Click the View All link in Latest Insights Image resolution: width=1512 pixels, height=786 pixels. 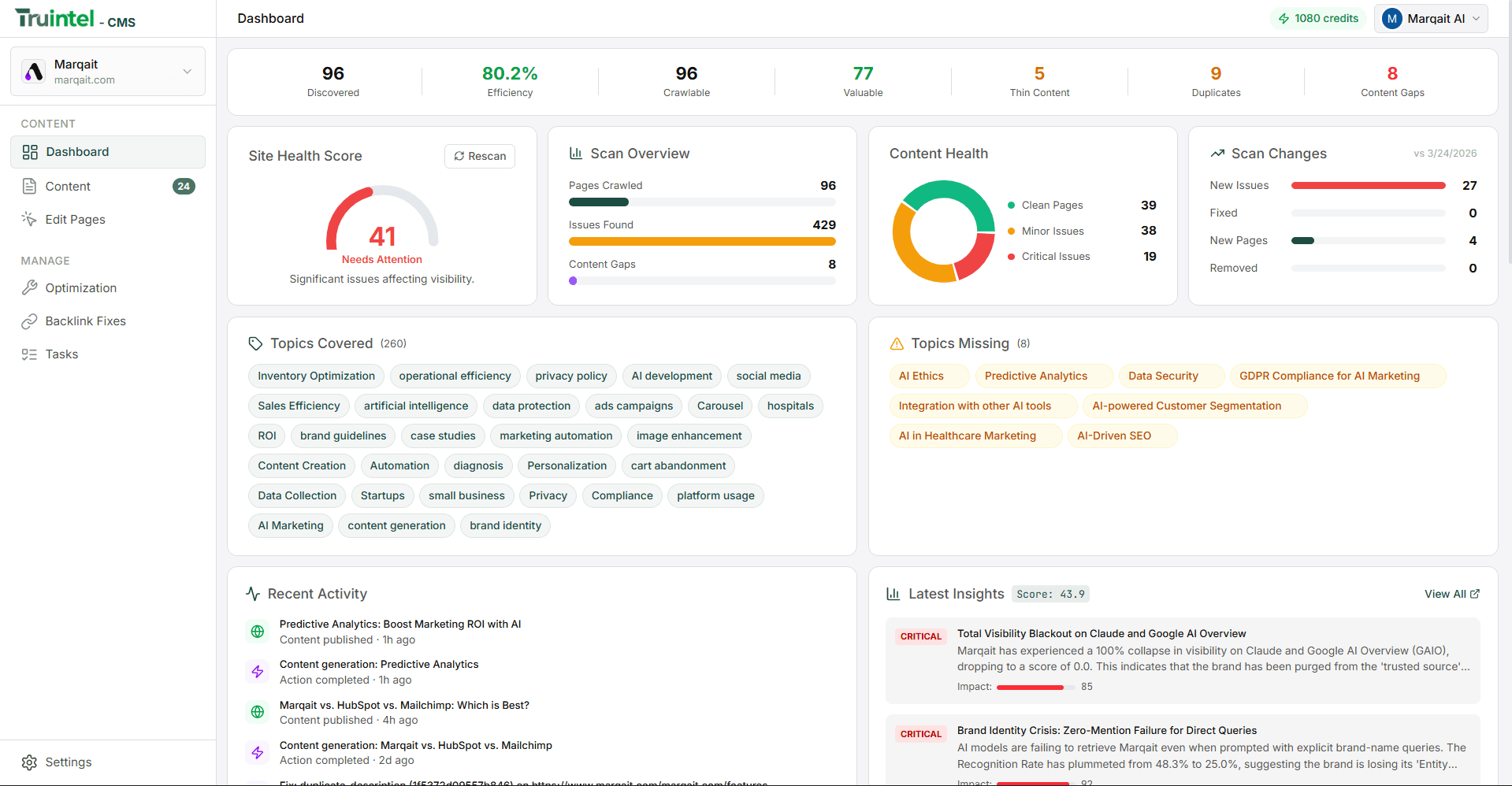(1445, 593)
